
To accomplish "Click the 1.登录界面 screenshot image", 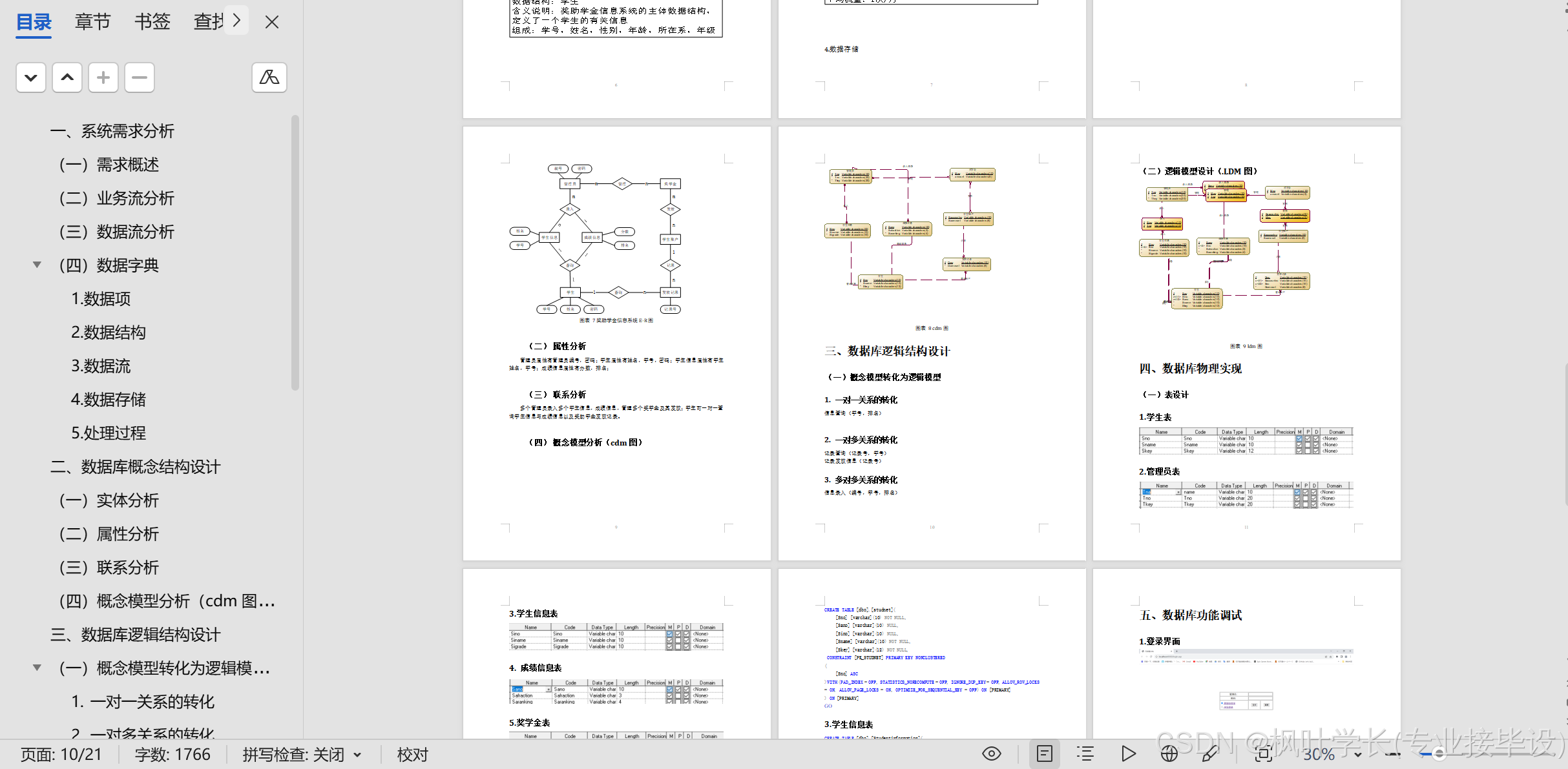I will 1246,681.
